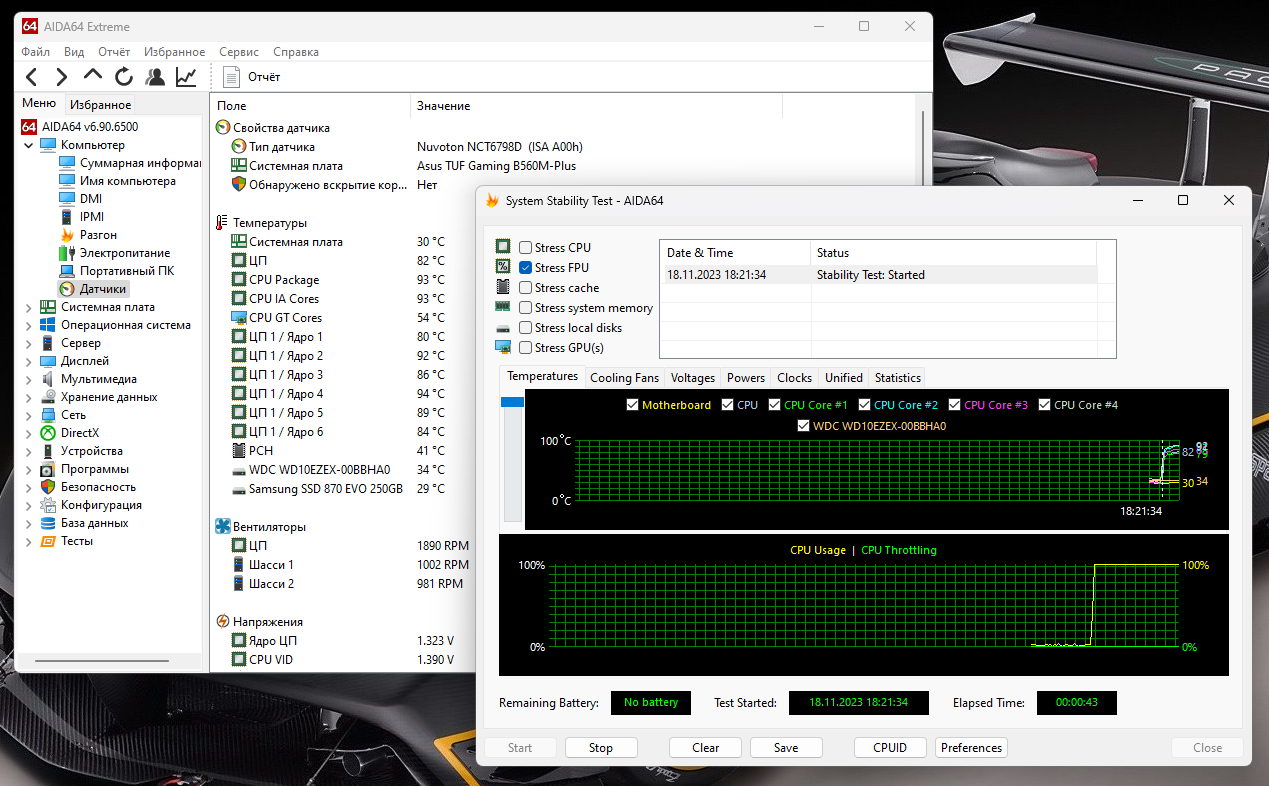1269x786 pixels.
Task: Toggle the CPU Core #1 graph checkbox
Action: (x=775, y=405)
